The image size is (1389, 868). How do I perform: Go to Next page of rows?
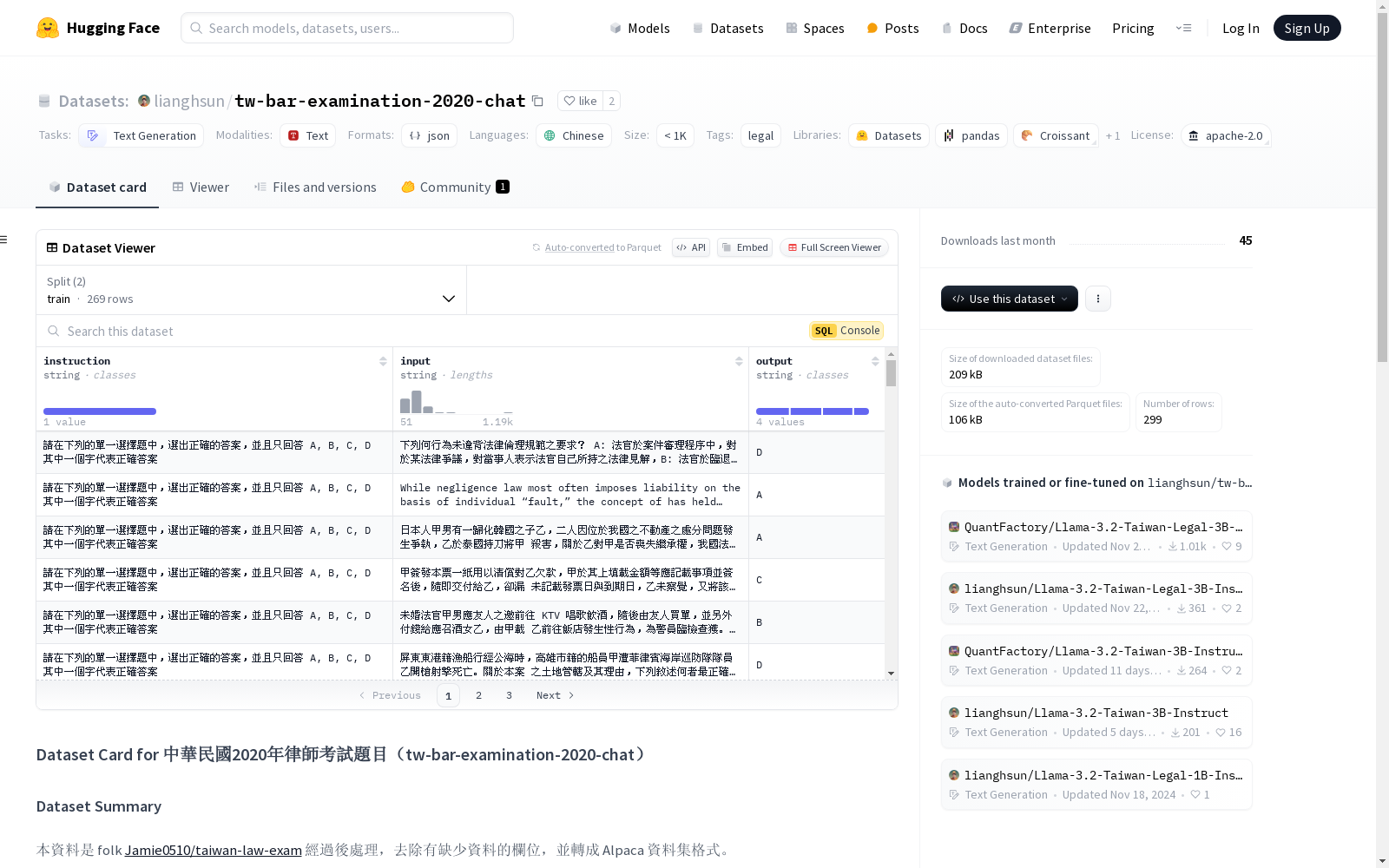tap(556, 695)
